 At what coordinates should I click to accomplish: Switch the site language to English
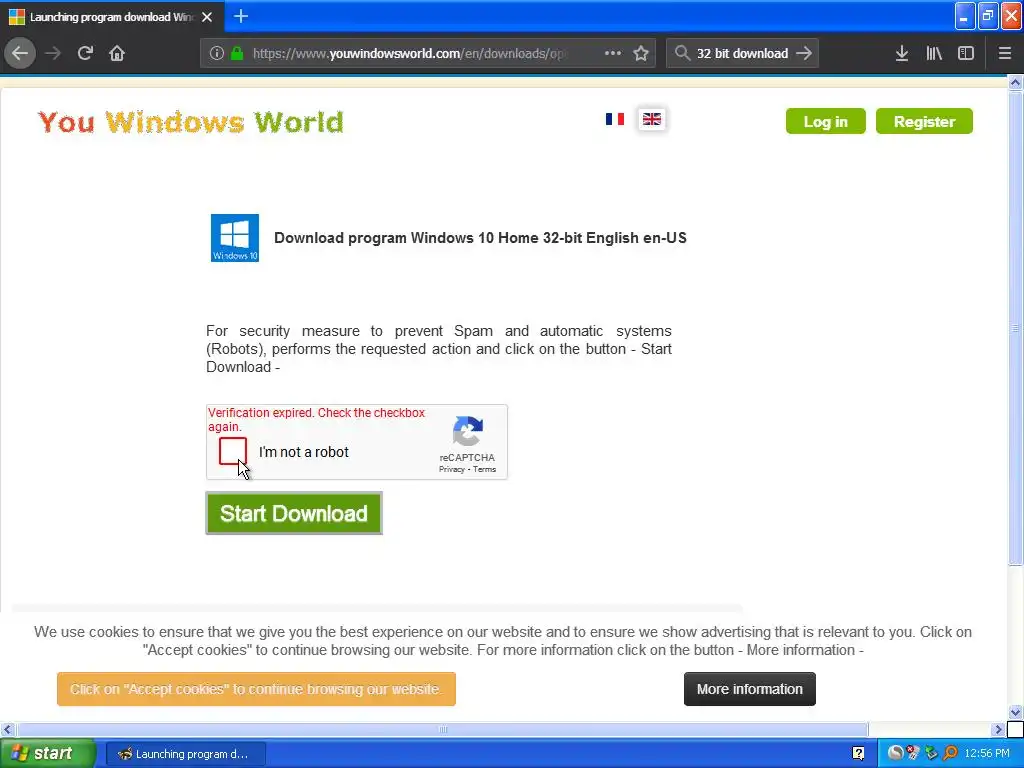(652, 119)
